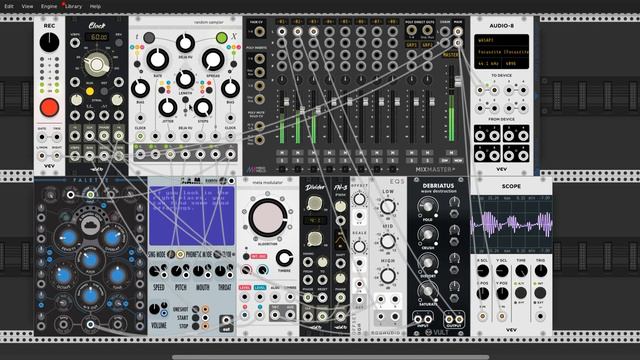Toggle the MixMaster Mono button
Viewport: 640px width, 360px height.
[x=458, y=160]
